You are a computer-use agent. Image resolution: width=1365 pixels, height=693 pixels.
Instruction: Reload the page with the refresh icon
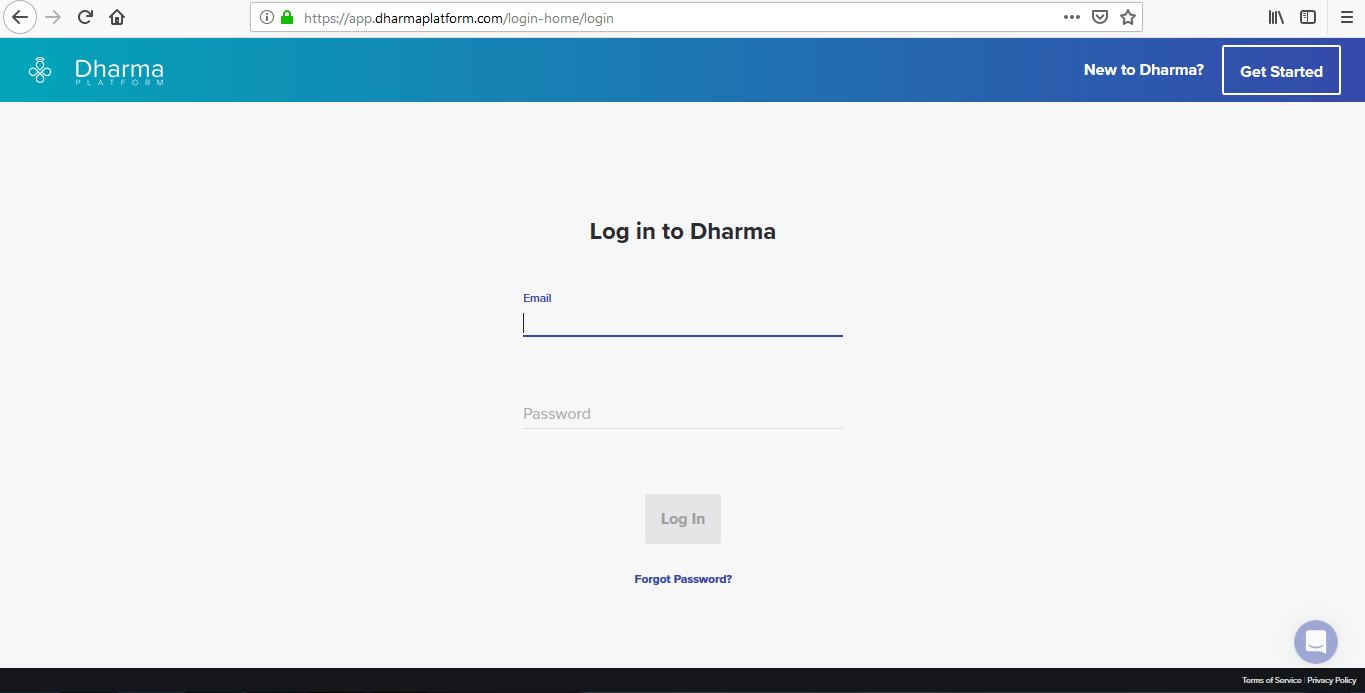85,17
